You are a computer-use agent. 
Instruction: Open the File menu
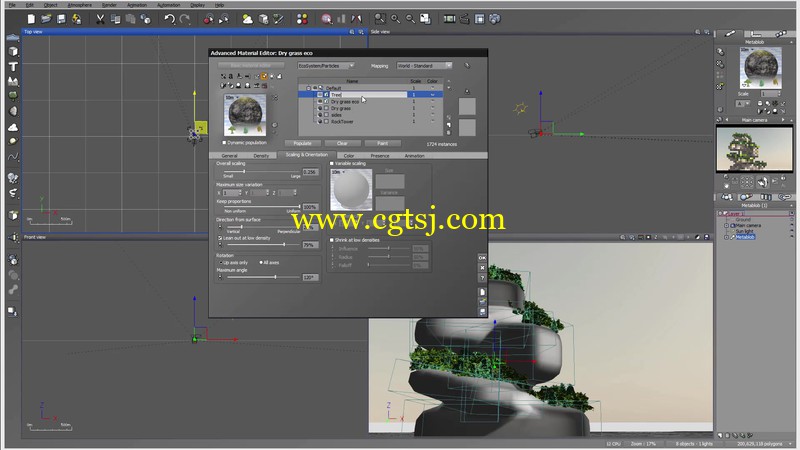pyautogui.click(x=12, y=5)
